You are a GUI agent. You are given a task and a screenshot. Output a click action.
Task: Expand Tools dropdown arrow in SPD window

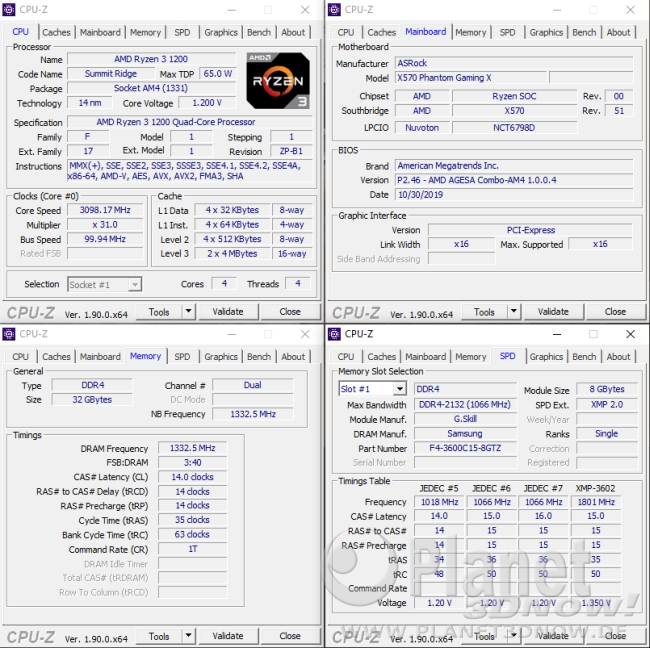(x=514, y=636)
